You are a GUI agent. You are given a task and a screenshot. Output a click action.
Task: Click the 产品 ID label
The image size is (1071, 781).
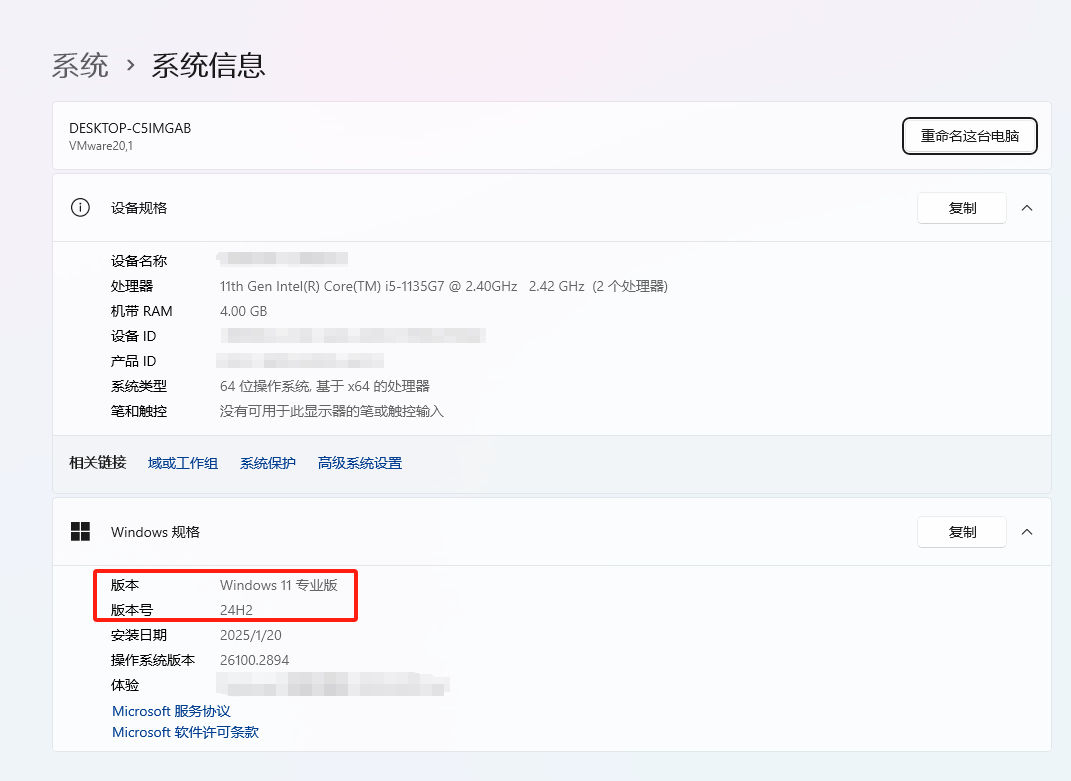(x=133, y=361)
